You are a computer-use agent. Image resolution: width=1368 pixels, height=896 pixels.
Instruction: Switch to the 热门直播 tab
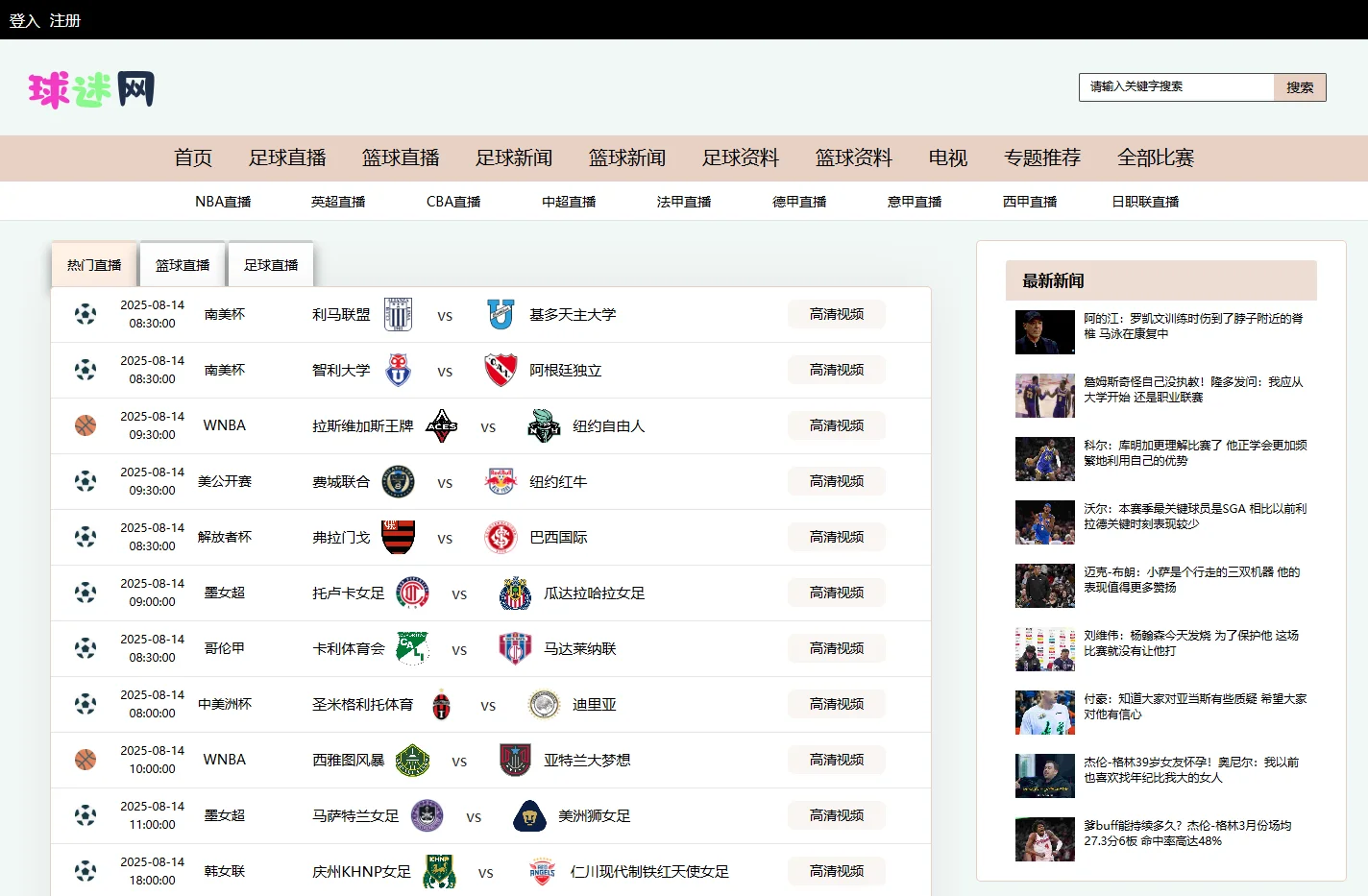(x=94, y=264)
